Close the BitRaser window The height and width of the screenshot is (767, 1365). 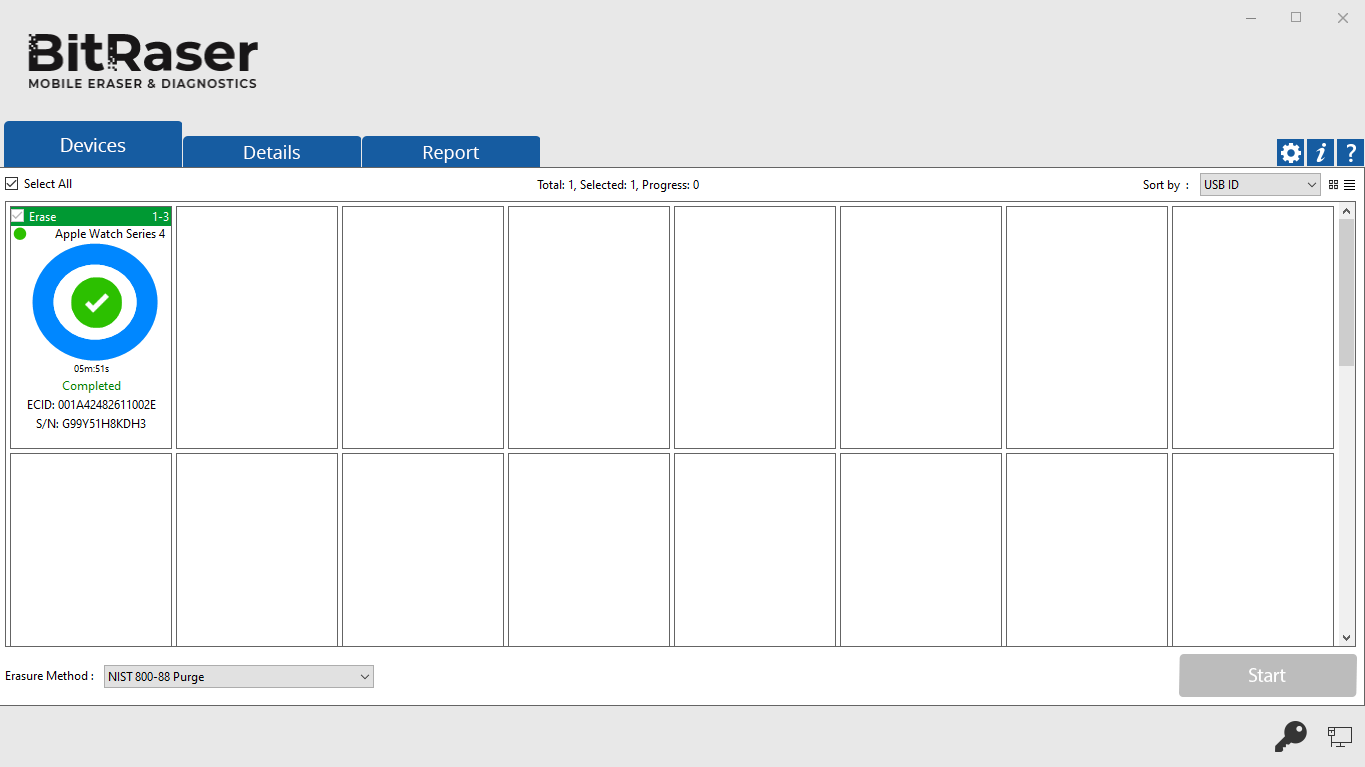(x=1343, y=18)
